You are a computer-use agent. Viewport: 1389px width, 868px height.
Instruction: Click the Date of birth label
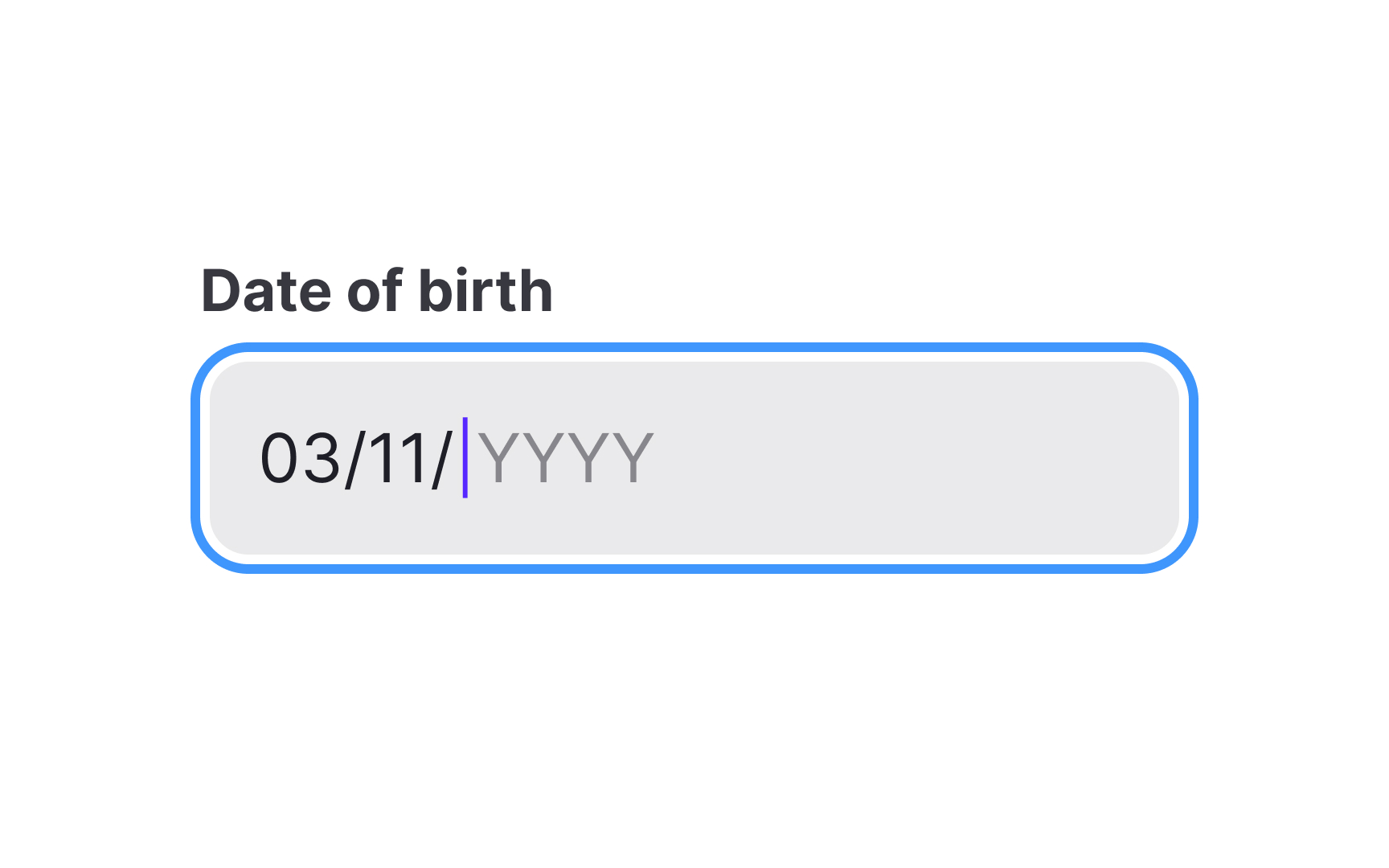[378, 291]
